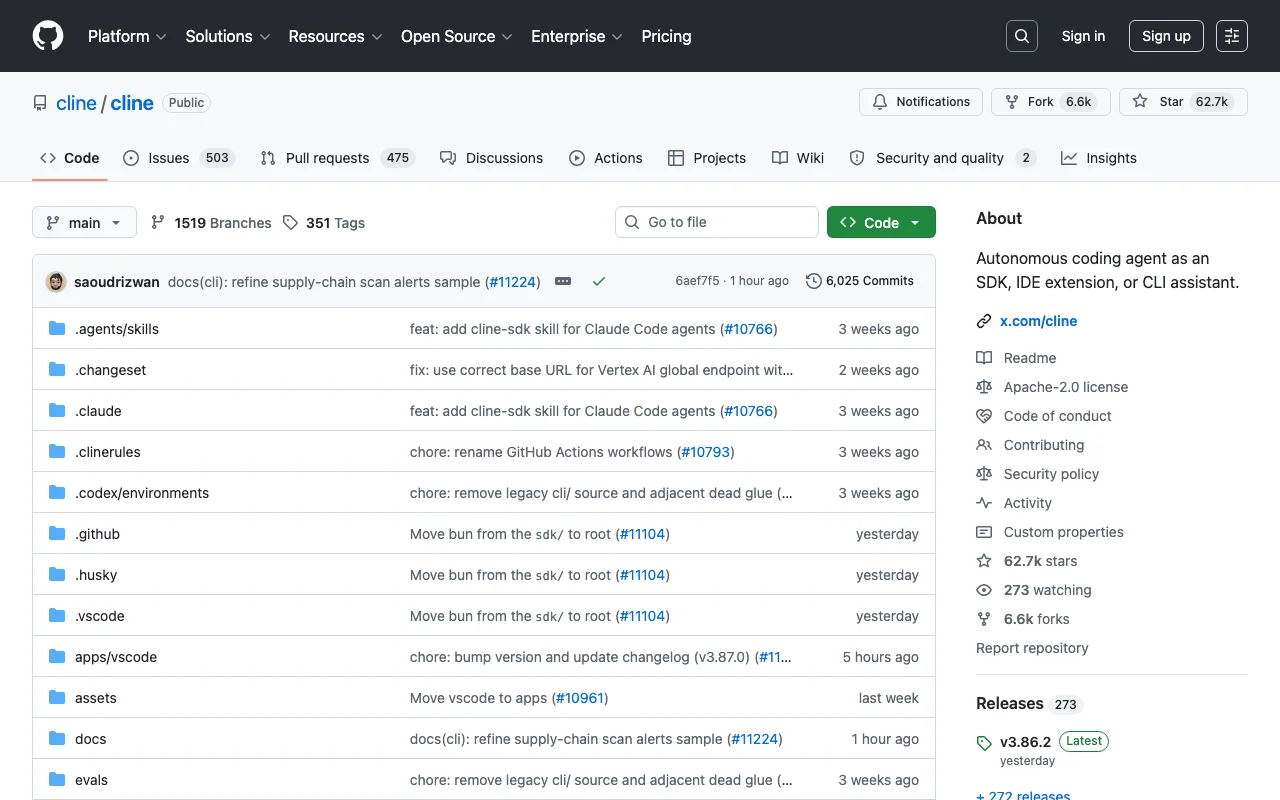
Task: Open the .github folder icon
Action: [57, 534]
